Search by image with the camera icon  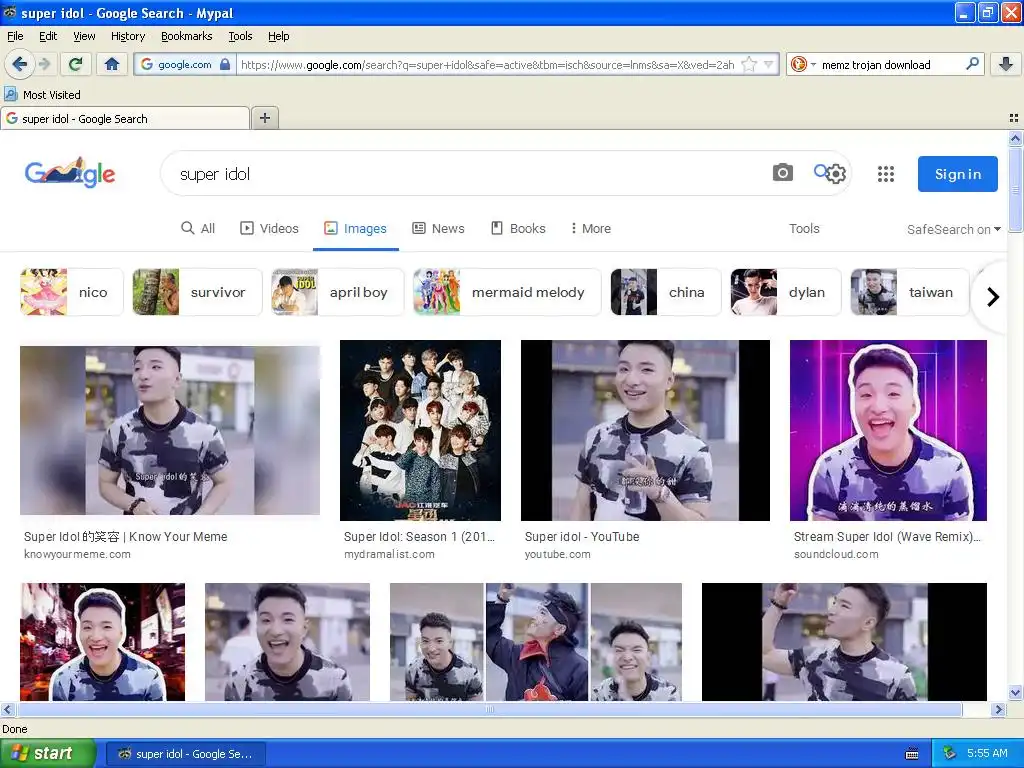[x=782, y=173]
